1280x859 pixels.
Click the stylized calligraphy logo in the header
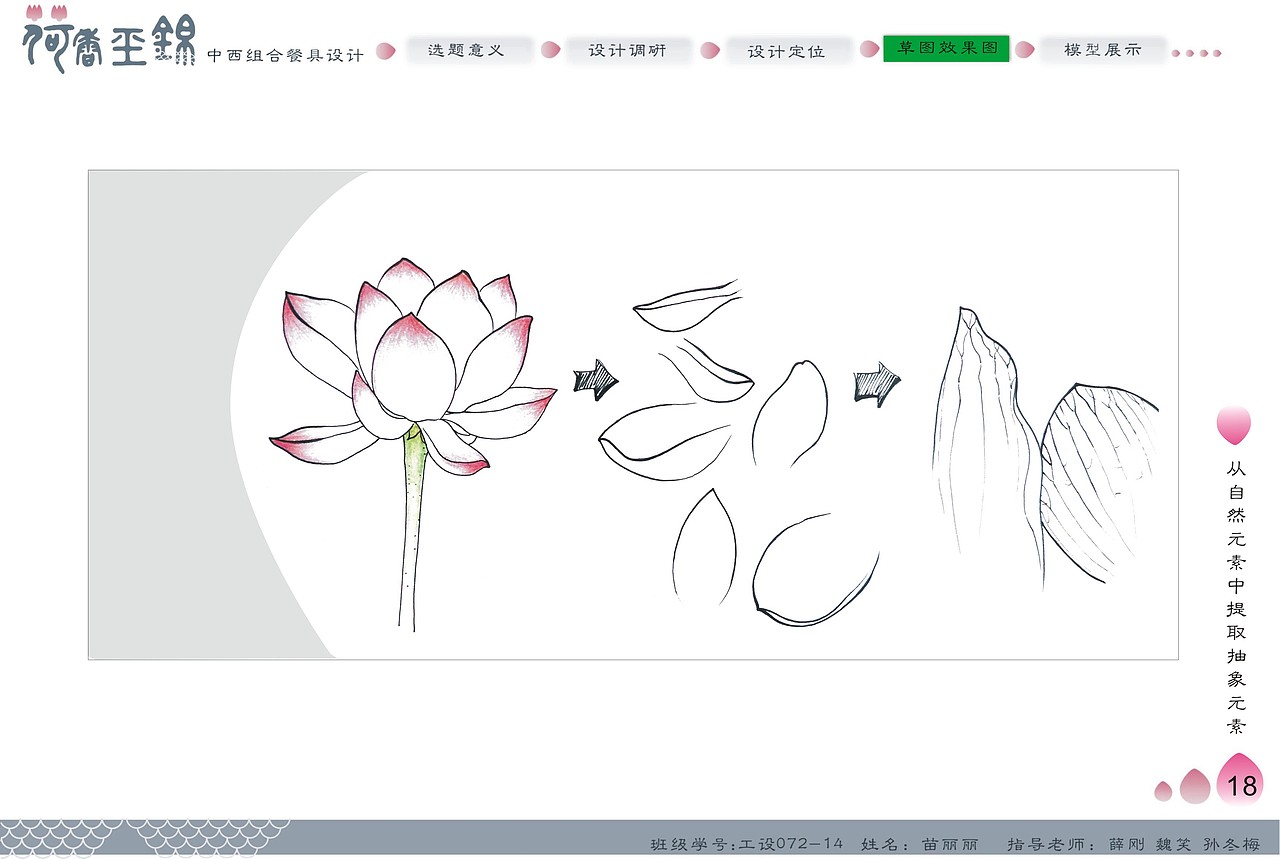tap(109, 40)
